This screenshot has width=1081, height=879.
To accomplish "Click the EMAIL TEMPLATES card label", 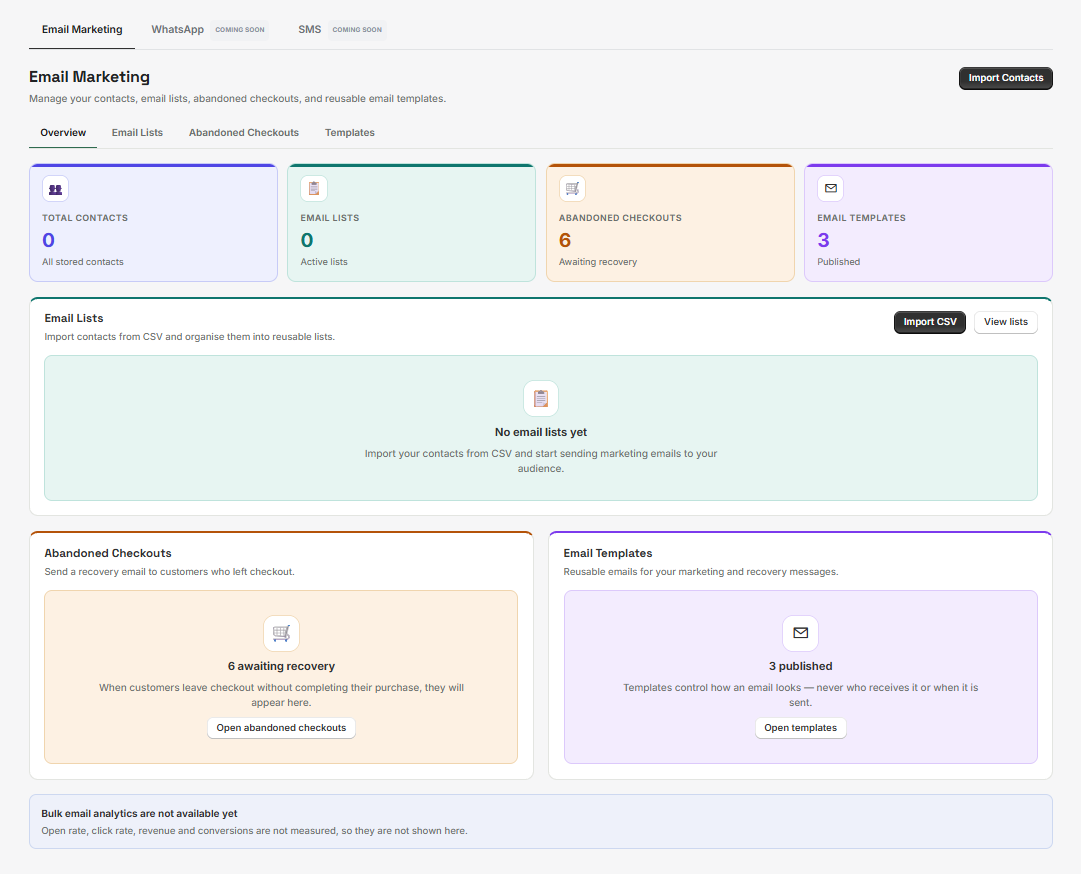I will pos(861,219).
